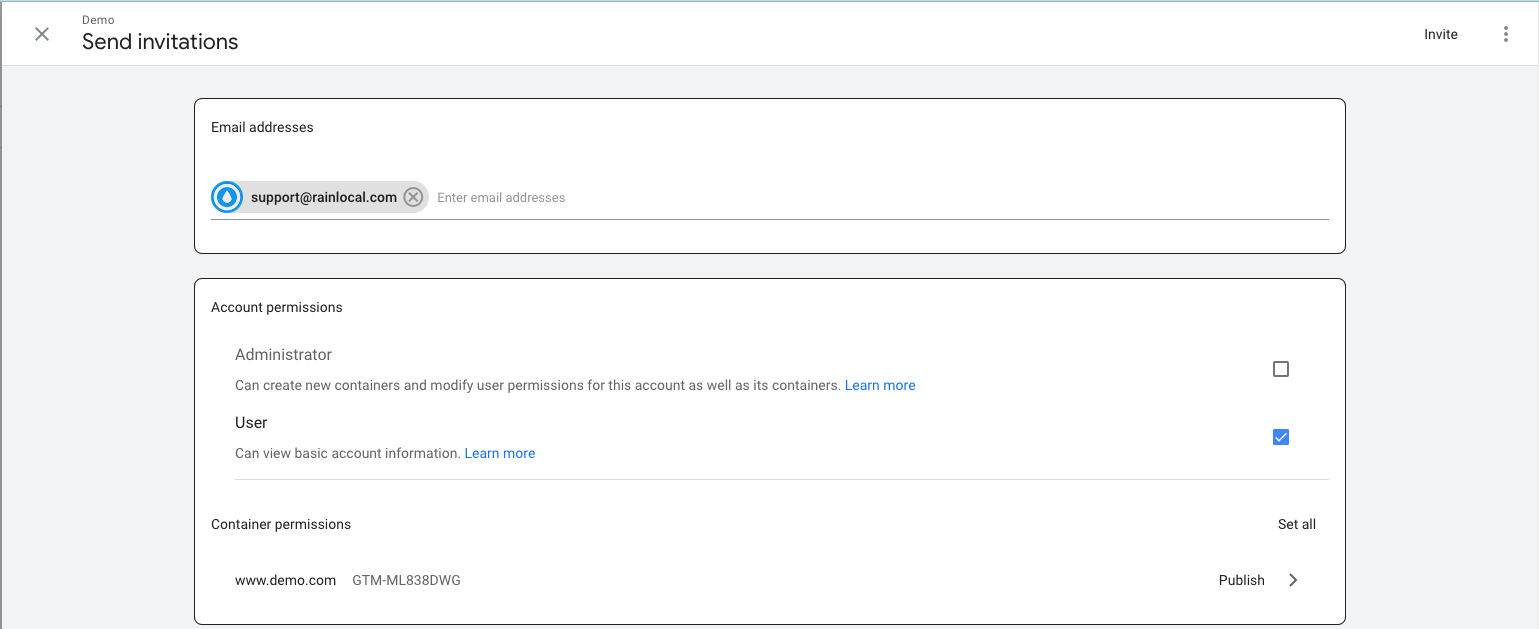This screenshot has height=629, width=1539.
Task: Click the User permission label
Action: [x=251, y=423]
